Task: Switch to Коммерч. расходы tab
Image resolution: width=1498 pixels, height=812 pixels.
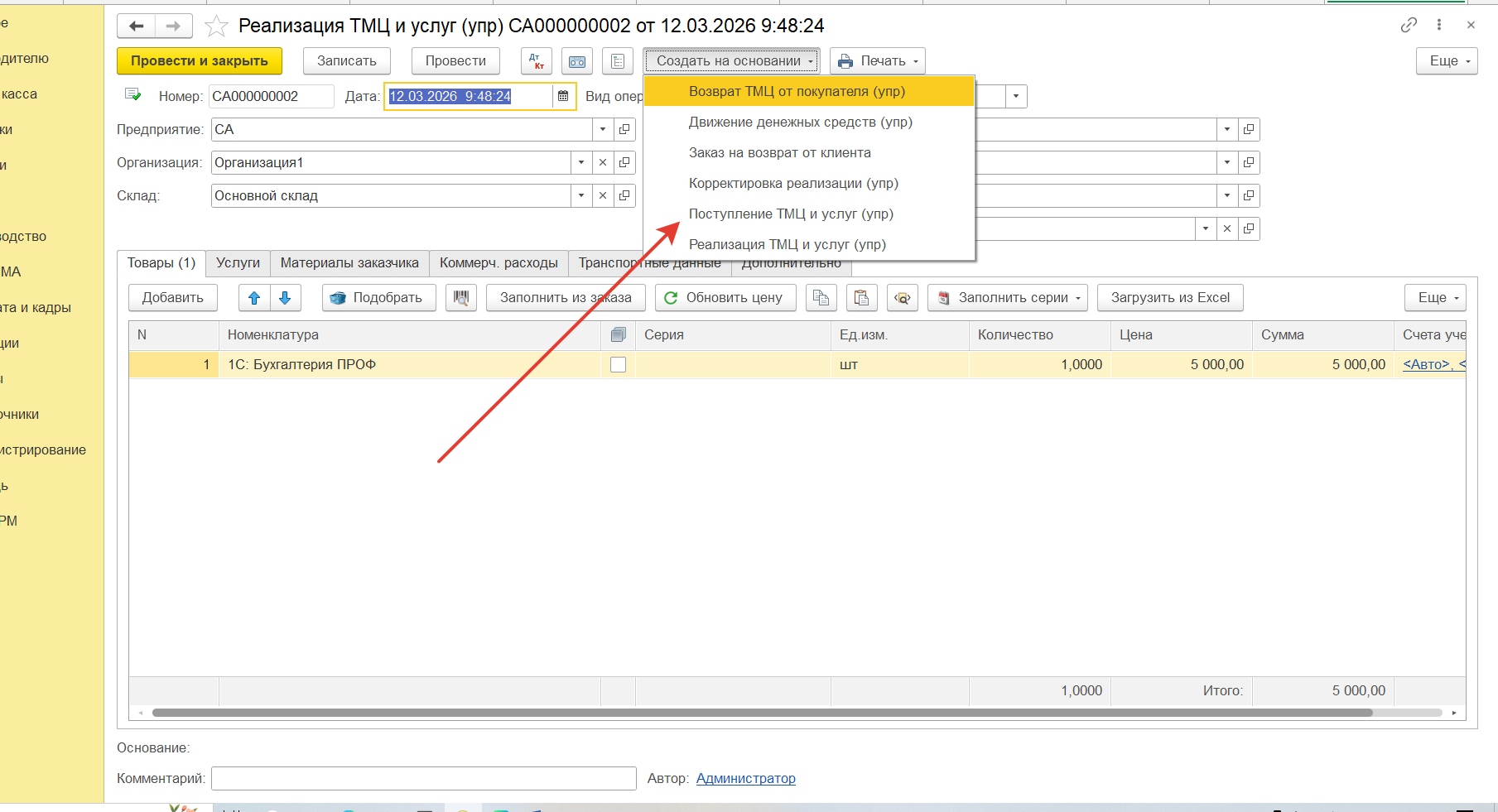Action: [x=499, y=263]
